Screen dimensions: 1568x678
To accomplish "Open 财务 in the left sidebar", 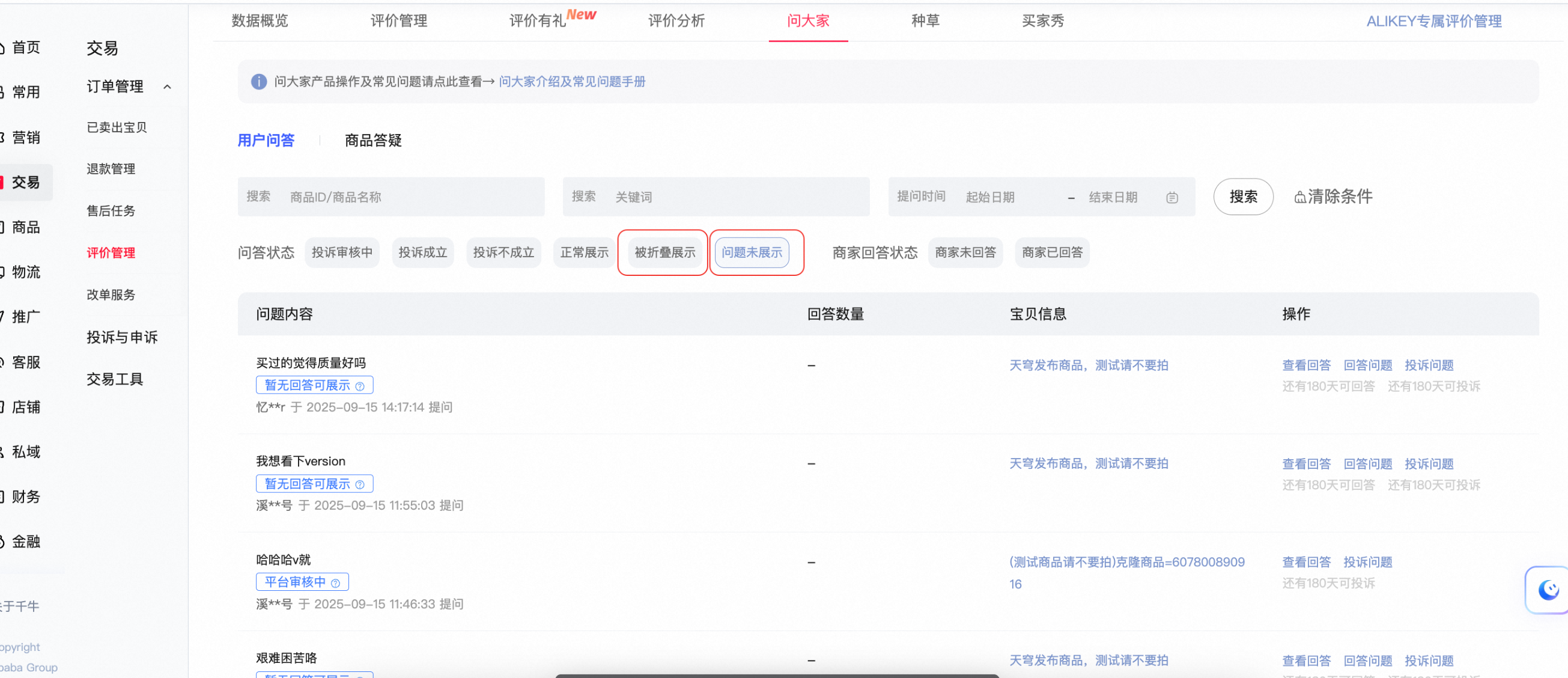I will click(26, 497).
